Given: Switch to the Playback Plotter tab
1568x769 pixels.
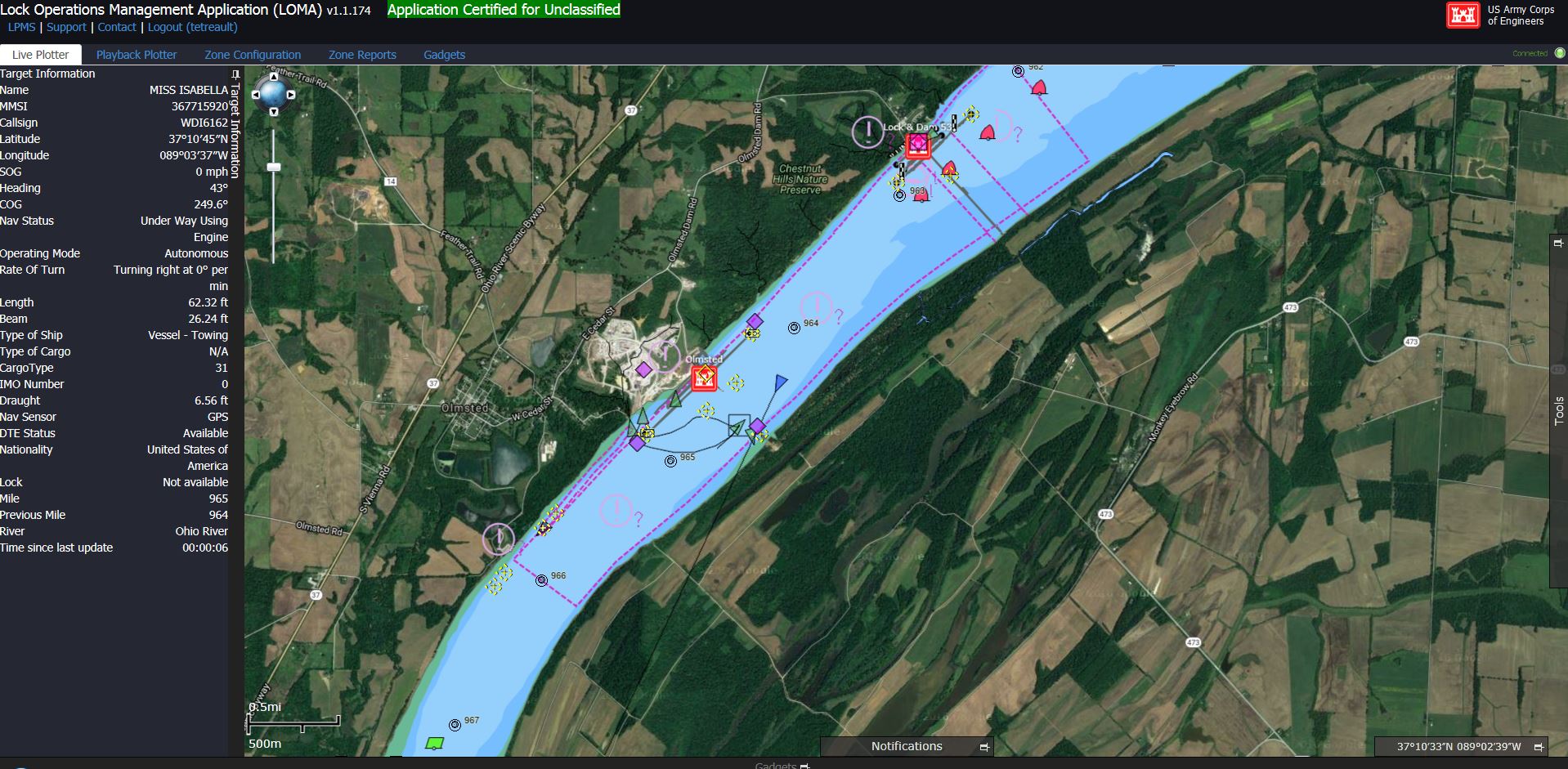Looking at the screenshot, I should pyautogui.click(x=137, y=55).
